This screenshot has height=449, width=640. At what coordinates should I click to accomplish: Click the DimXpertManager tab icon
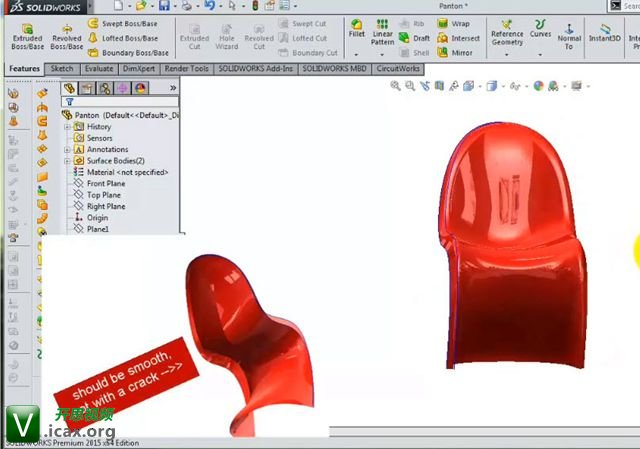pos(122,88)
